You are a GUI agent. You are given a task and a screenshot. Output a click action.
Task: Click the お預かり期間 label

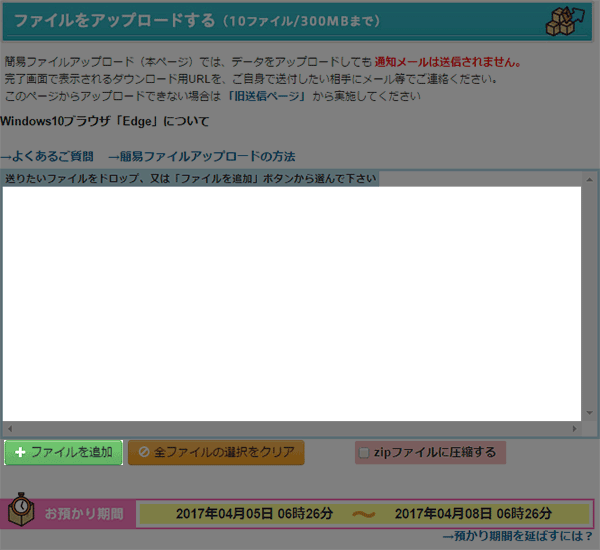pos(84,514)
